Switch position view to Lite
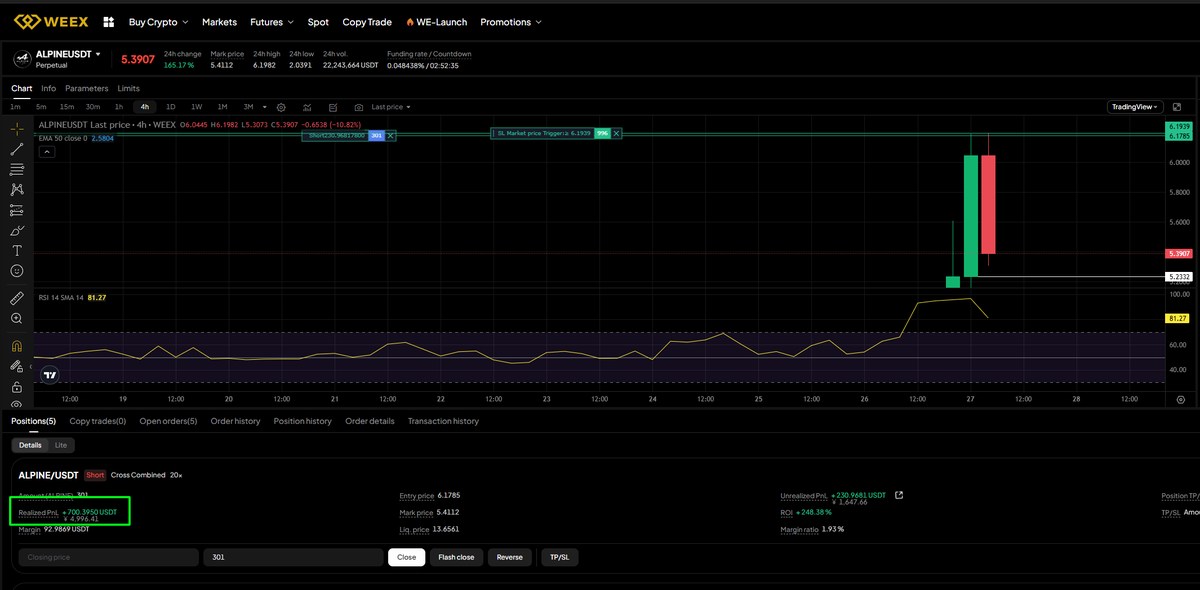 61,445
